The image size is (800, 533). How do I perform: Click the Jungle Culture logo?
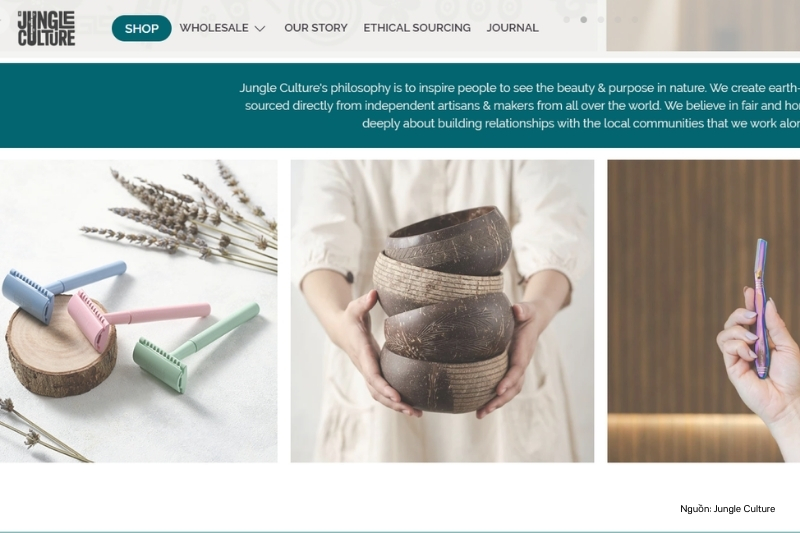[x=46, y=29]
